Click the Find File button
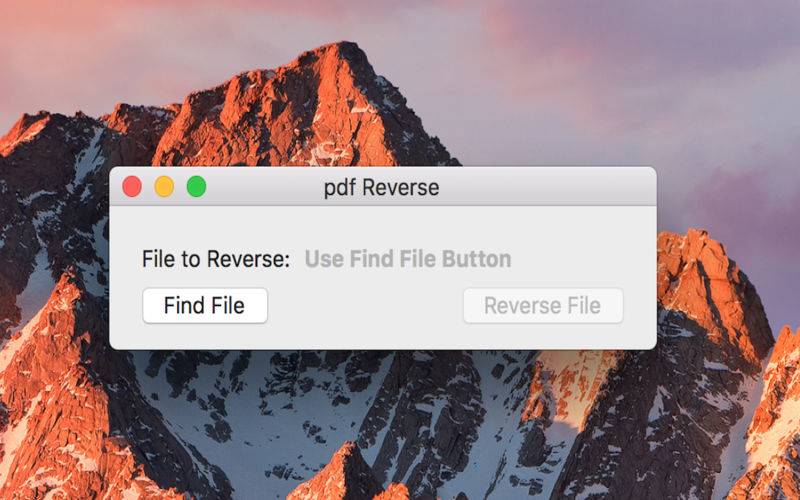Image resolution: width=800 pixels, height=500 pixels. 205,306
